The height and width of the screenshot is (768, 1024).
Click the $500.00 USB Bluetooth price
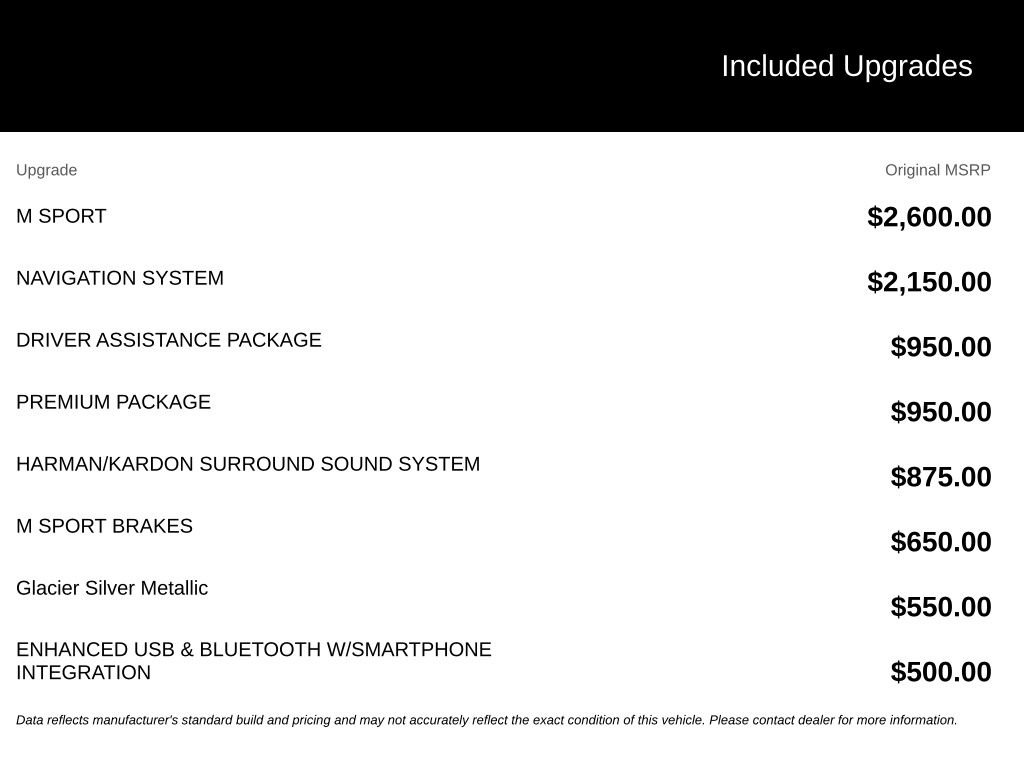(x=940, y=672)
